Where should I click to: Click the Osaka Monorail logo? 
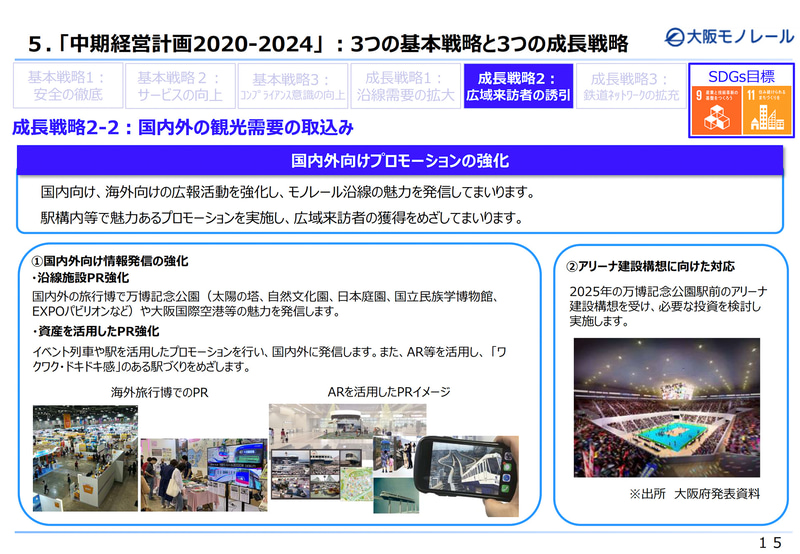tap(730, 37)
